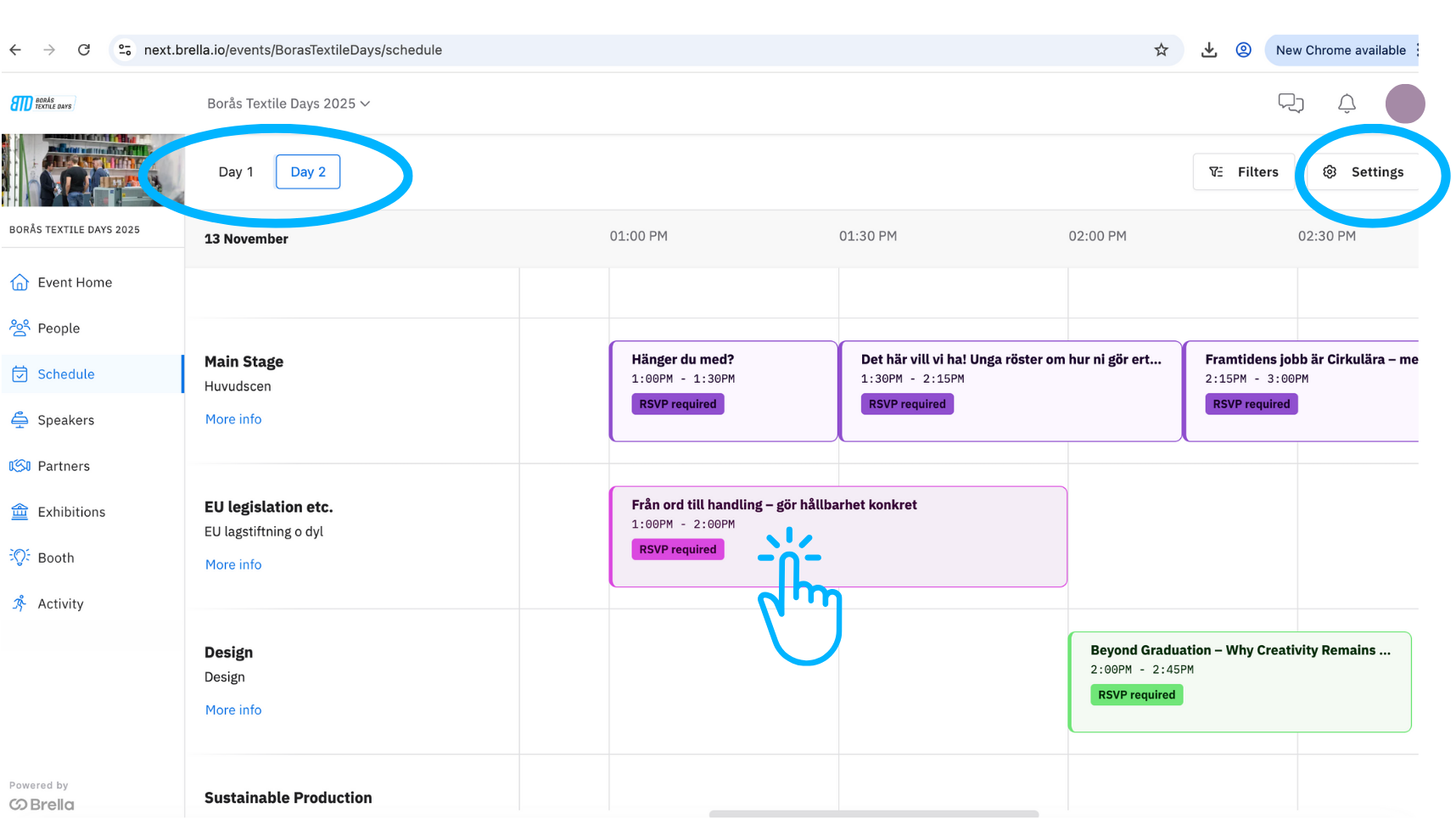This screenshot has height=819, width=1456.
Task: Reload the page
Action: click(84, 50)
